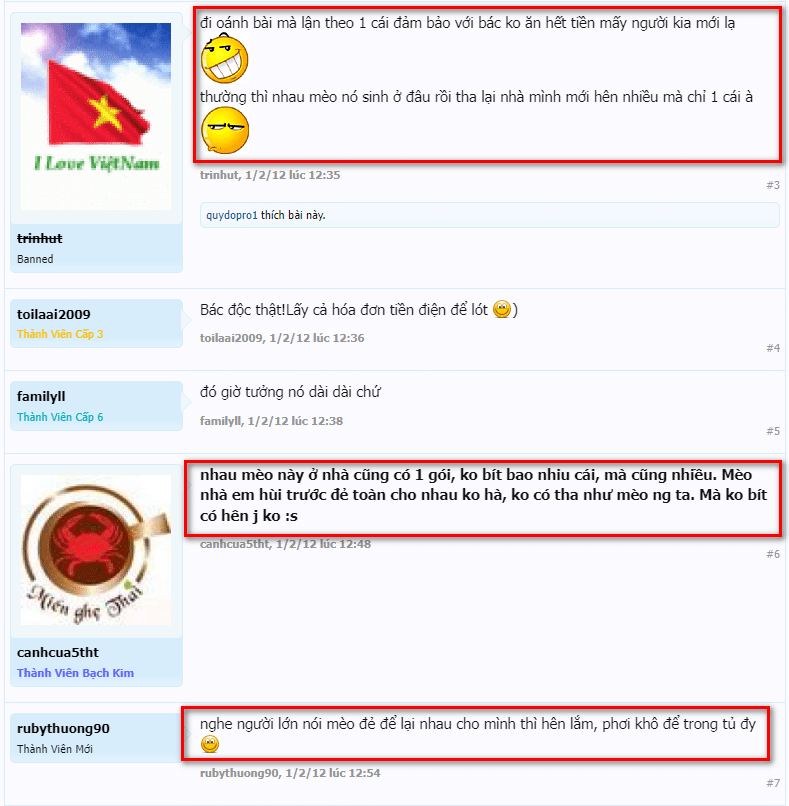789x806 pixels.
Task: Click timestamp 1/2/12 lúc 12:35 under trinhut's post
Action: (292, 175)
